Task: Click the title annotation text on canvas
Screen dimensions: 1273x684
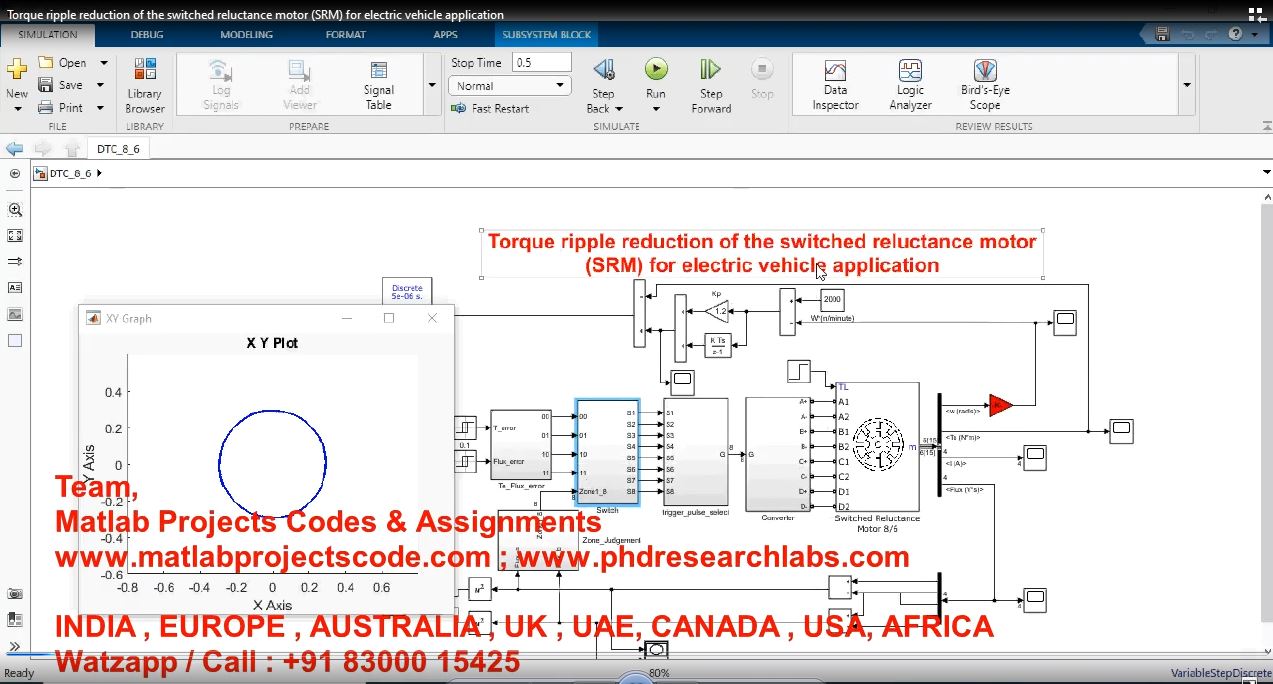Action: click(762, 253)
